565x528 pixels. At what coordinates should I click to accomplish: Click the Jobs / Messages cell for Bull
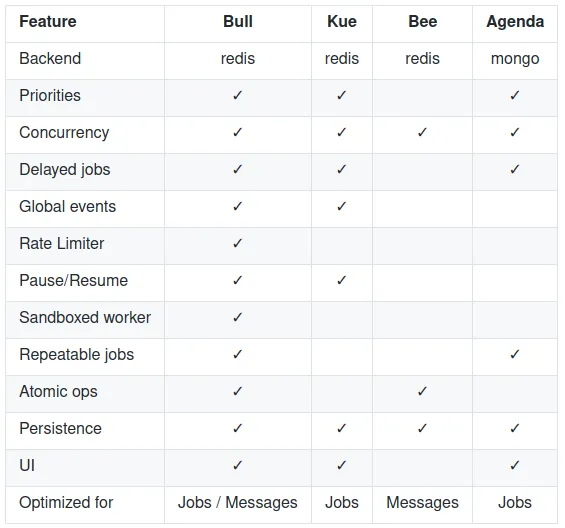(x=238, y=503)
